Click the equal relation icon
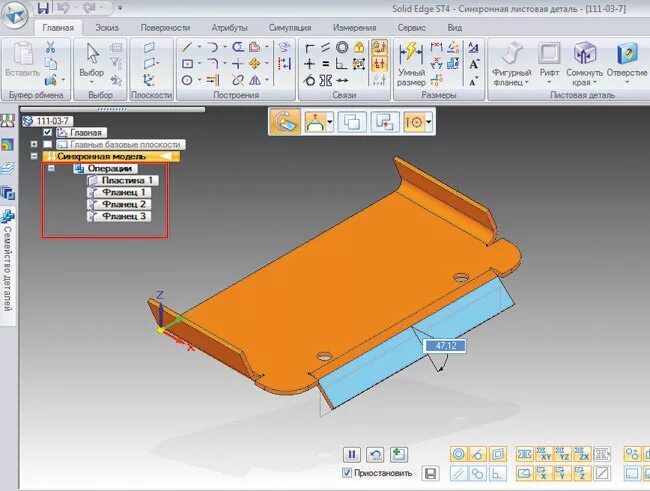 [x=325, y=64]
